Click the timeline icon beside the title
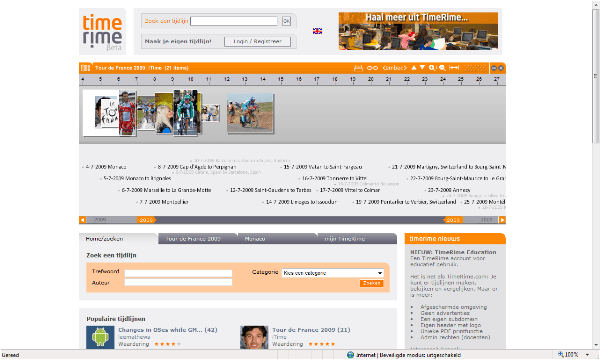 click(x=85, y=68)
